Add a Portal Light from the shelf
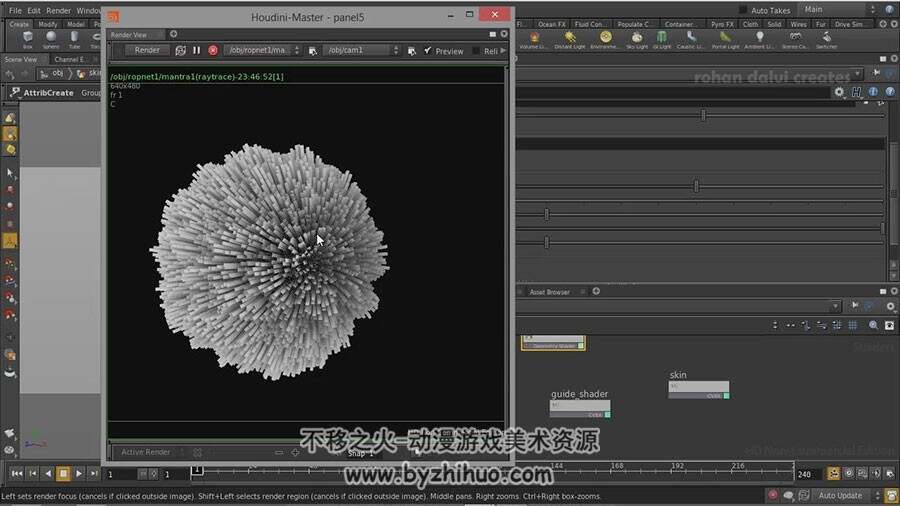 [x=726, y=40]
